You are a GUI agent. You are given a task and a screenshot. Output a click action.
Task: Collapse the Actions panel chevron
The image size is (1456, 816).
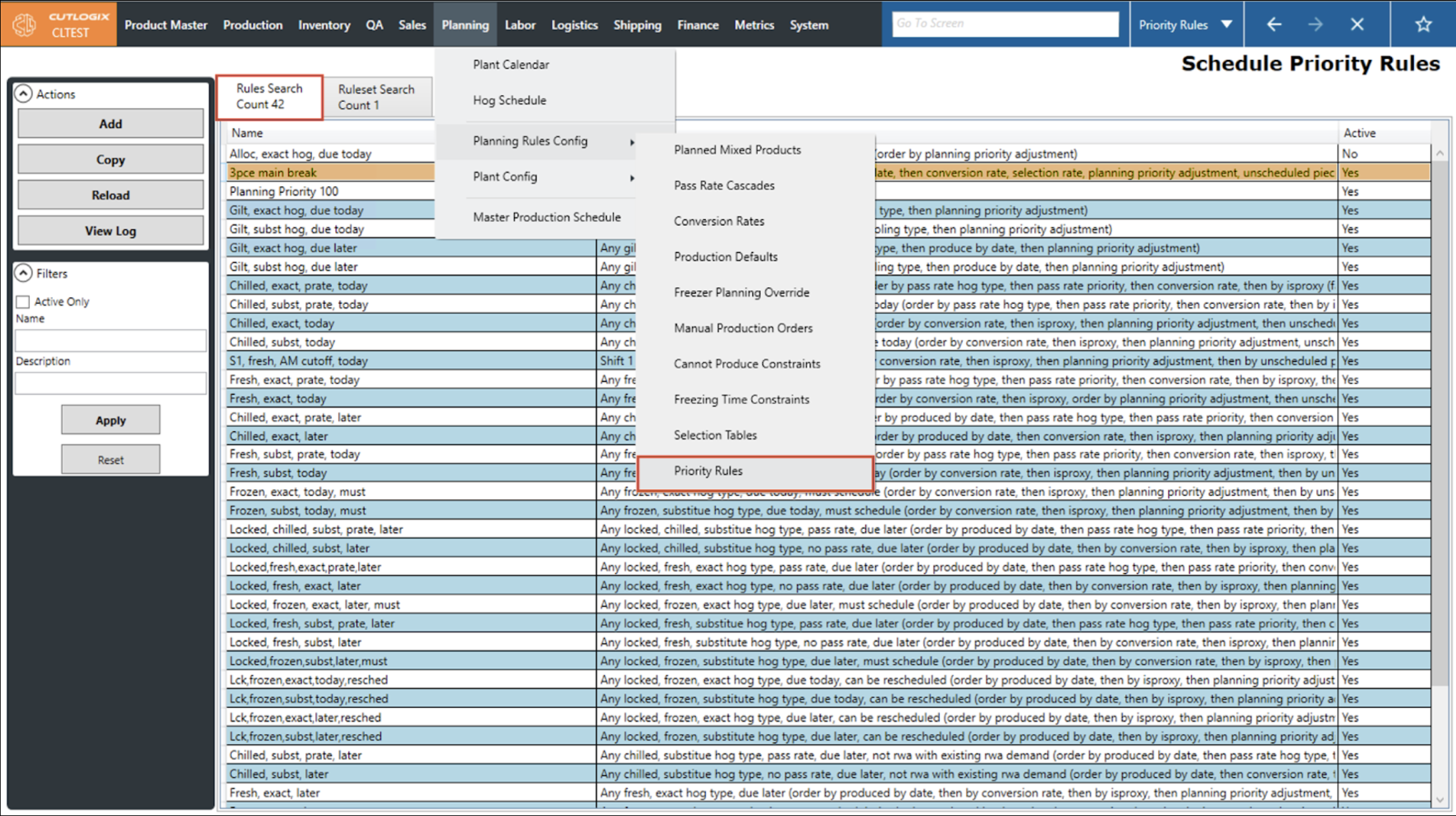coord(23,94)
